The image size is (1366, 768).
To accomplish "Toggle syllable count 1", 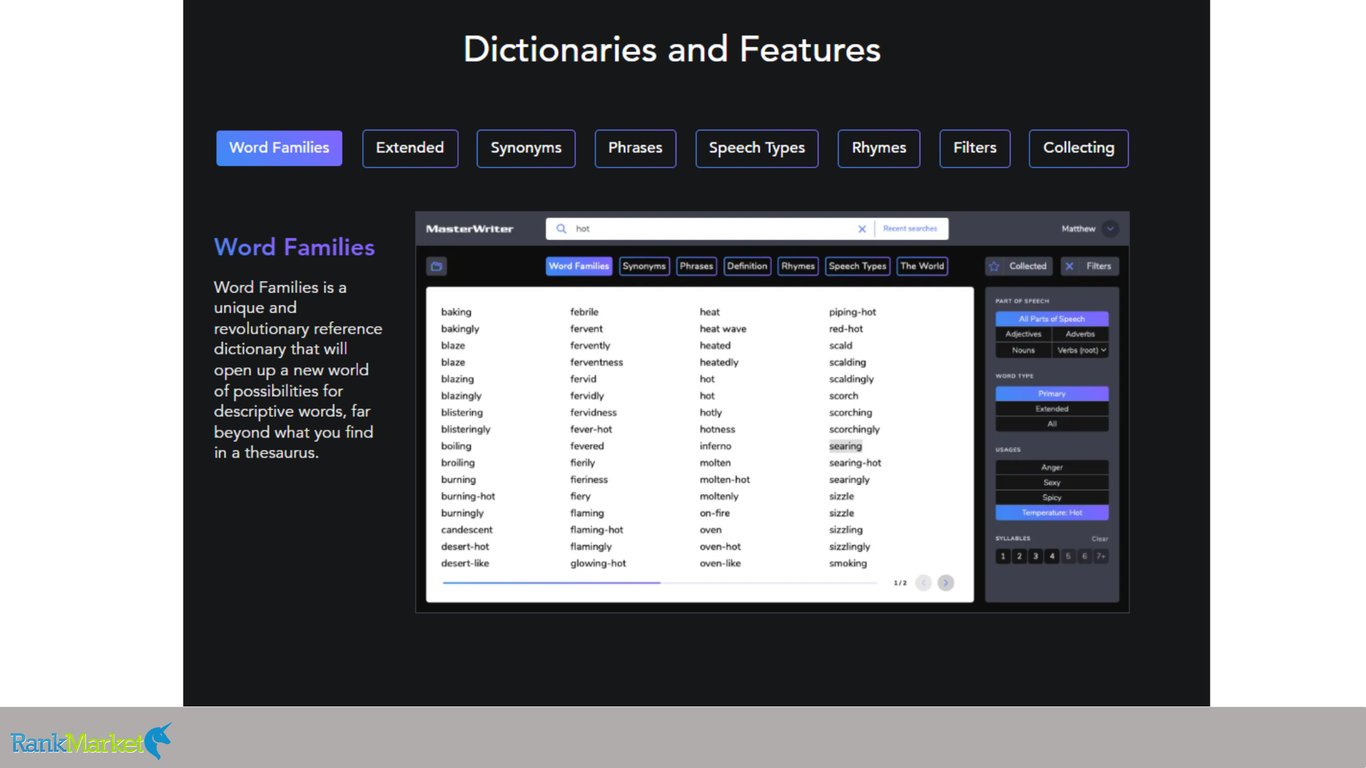I will point(1003,556).
